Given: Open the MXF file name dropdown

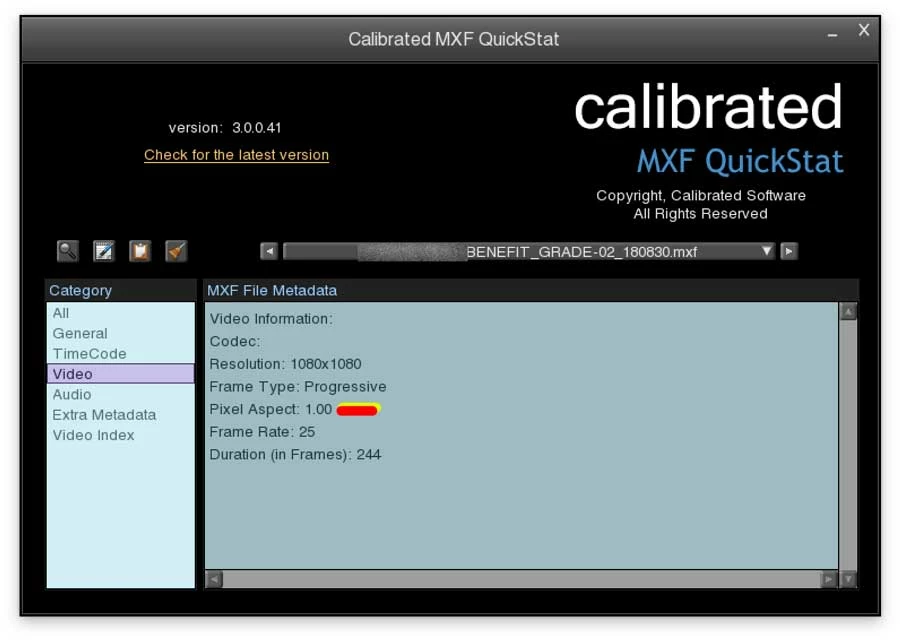Looking at the screenshot, I should (529, 251).
